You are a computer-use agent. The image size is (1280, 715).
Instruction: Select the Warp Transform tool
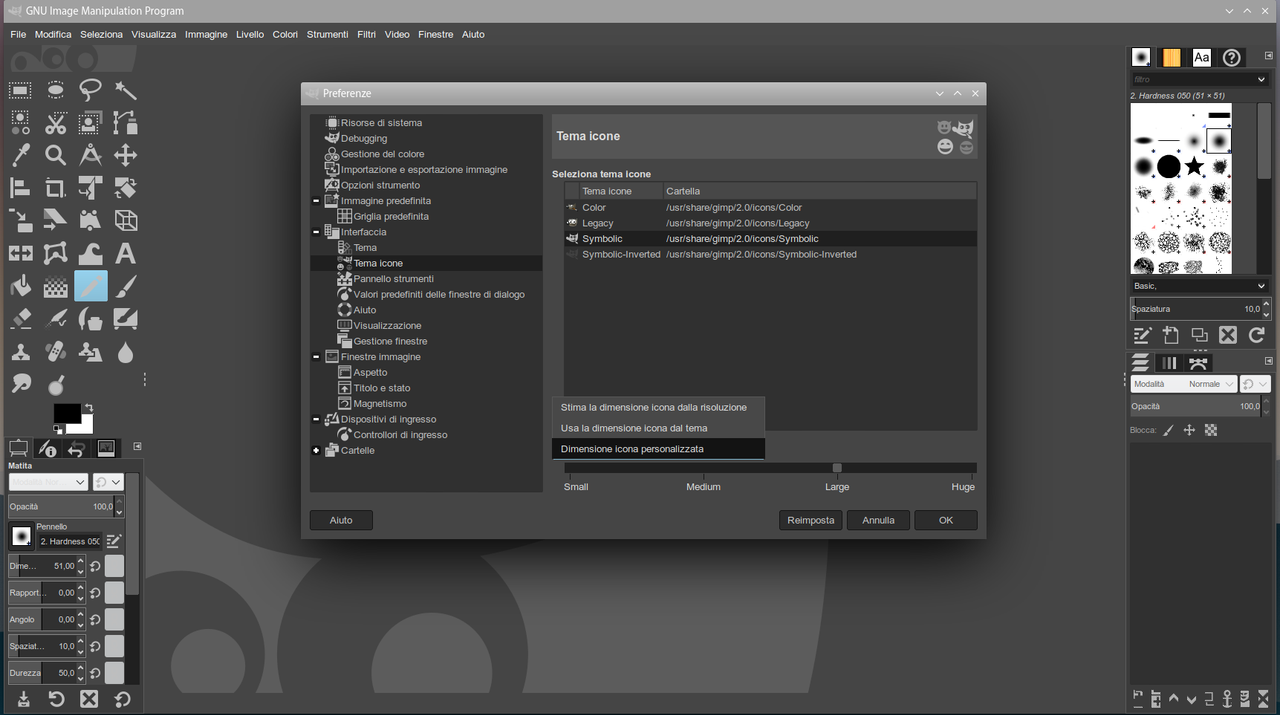point(90,253)
